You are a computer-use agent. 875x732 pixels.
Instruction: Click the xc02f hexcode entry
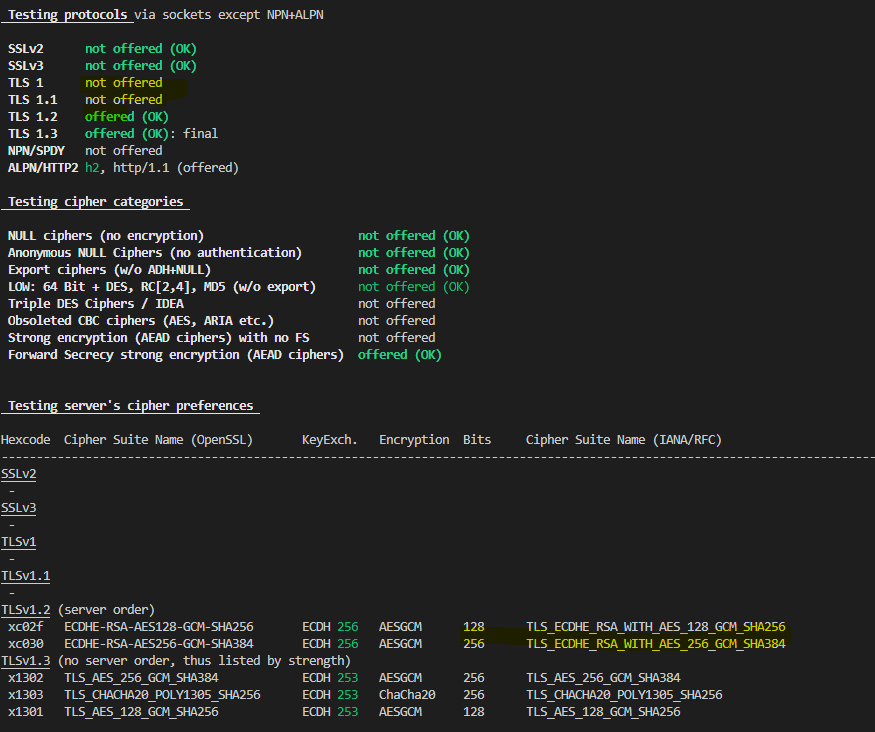[x=25, y=626]
